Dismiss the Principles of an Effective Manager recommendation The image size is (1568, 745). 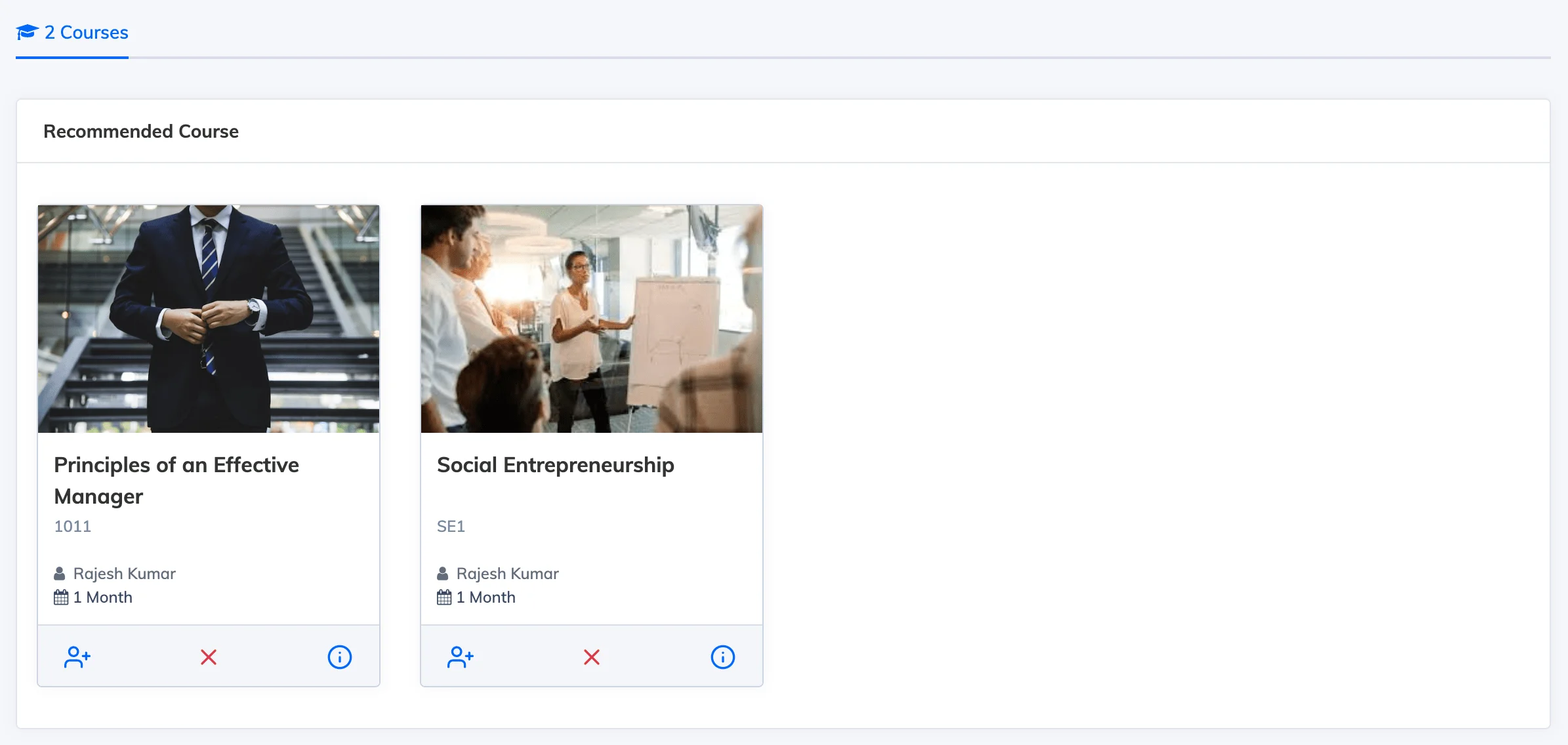209,656
